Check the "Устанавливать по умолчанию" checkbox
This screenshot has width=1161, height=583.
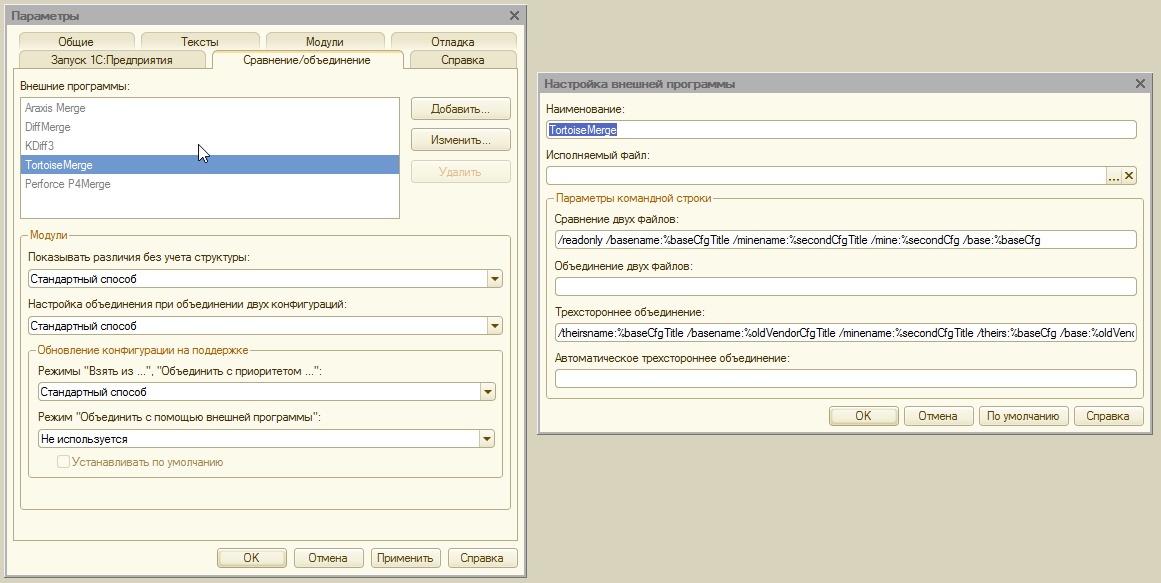tap(63, 461)
